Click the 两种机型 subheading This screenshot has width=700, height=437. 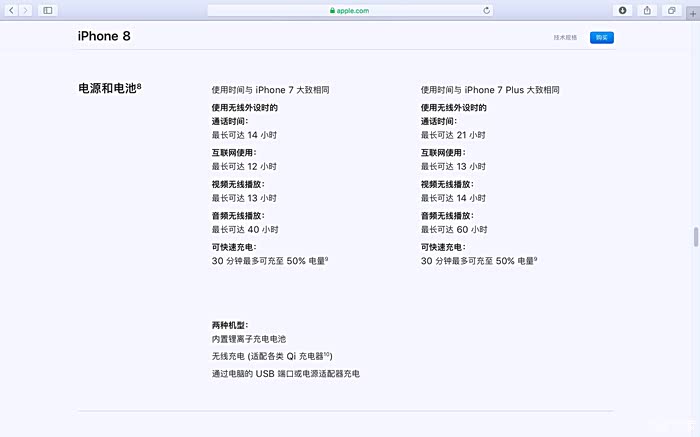pos(229,325)
